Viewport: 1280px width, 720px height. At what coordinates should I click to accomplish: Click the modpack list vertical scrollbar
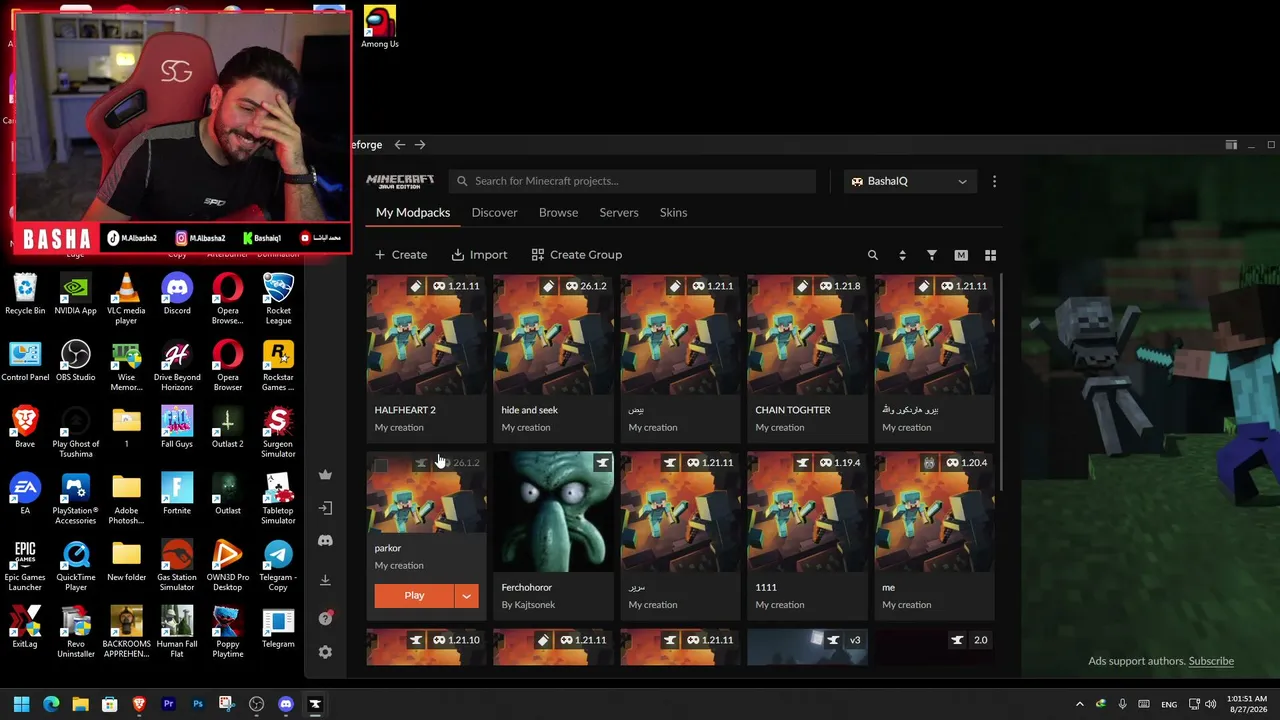[1001, 380]
